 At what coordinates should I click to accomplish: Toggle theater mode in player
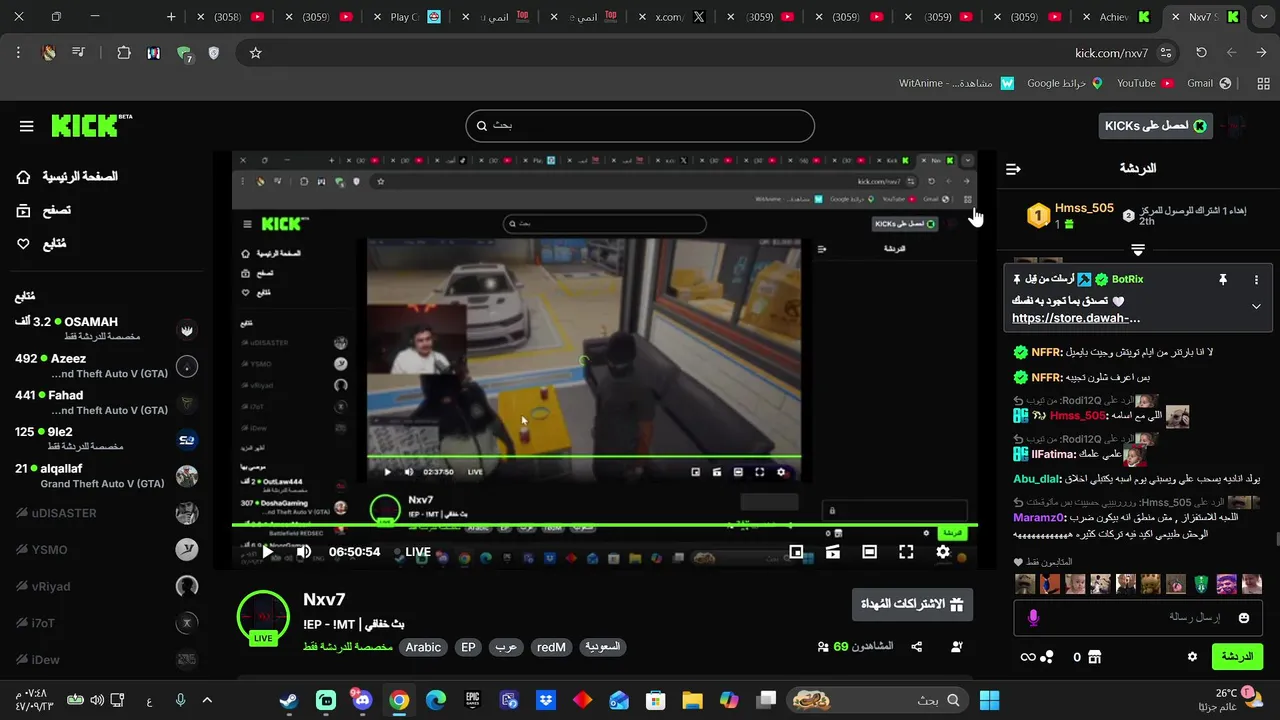(869, 551)
